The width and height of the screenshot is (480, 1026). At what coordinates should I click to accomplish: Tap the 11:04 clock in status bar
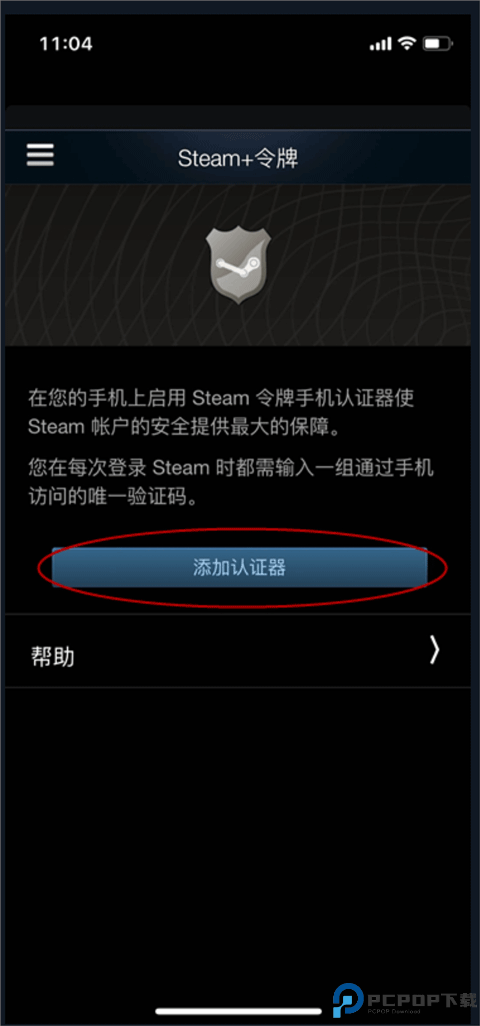[66, 44]
